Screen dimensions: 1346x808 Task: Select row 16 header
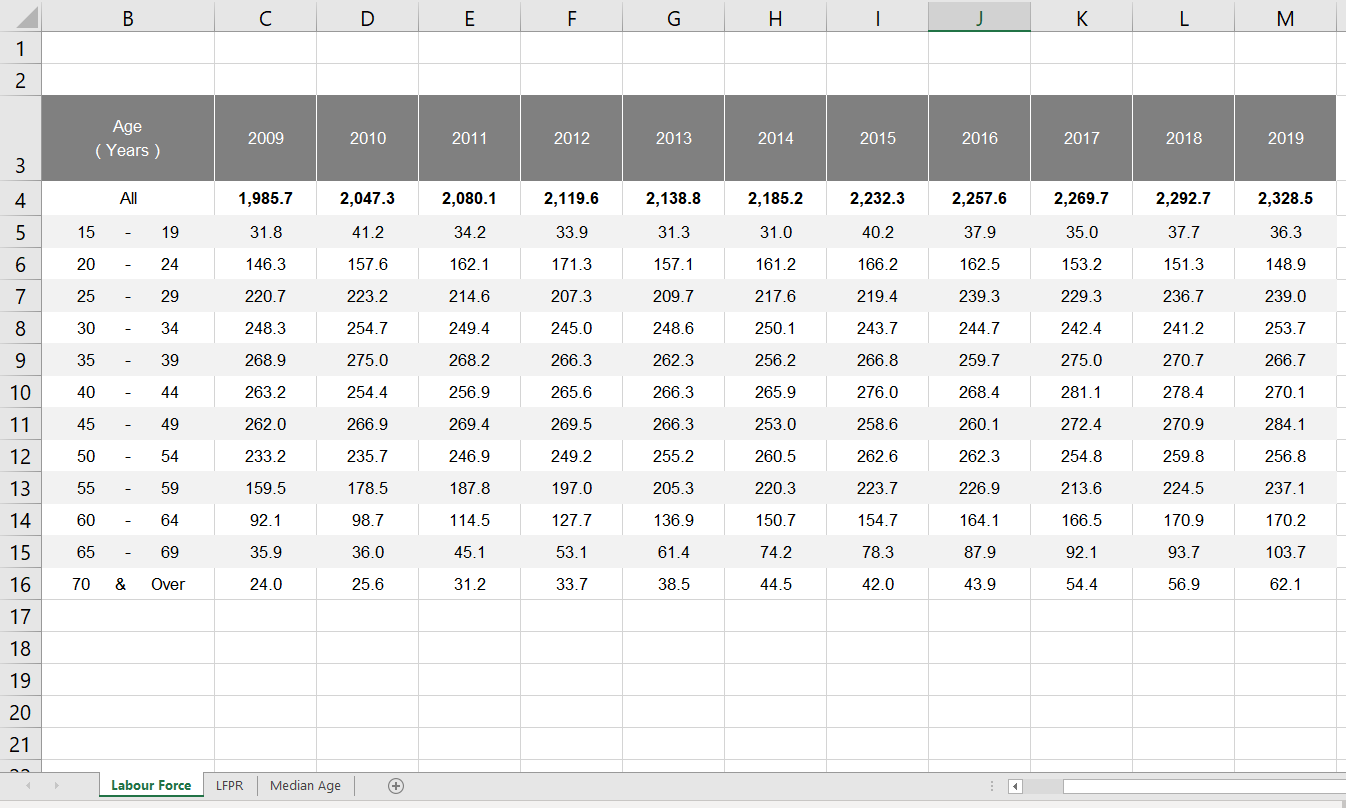(20, 584)
